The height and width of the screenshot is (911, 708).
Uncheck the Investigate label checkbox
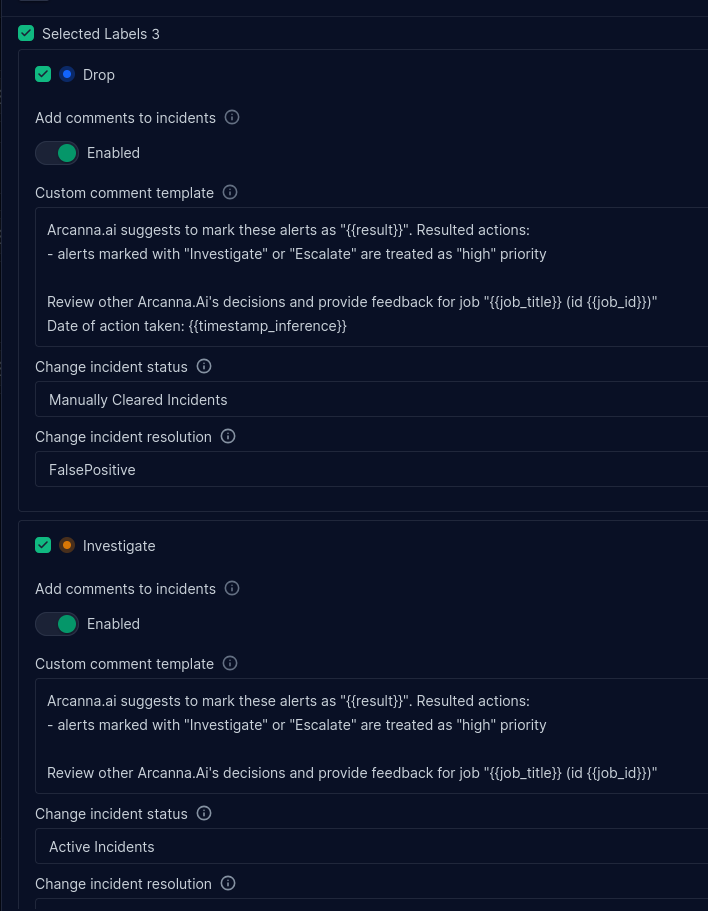(43, 545)
